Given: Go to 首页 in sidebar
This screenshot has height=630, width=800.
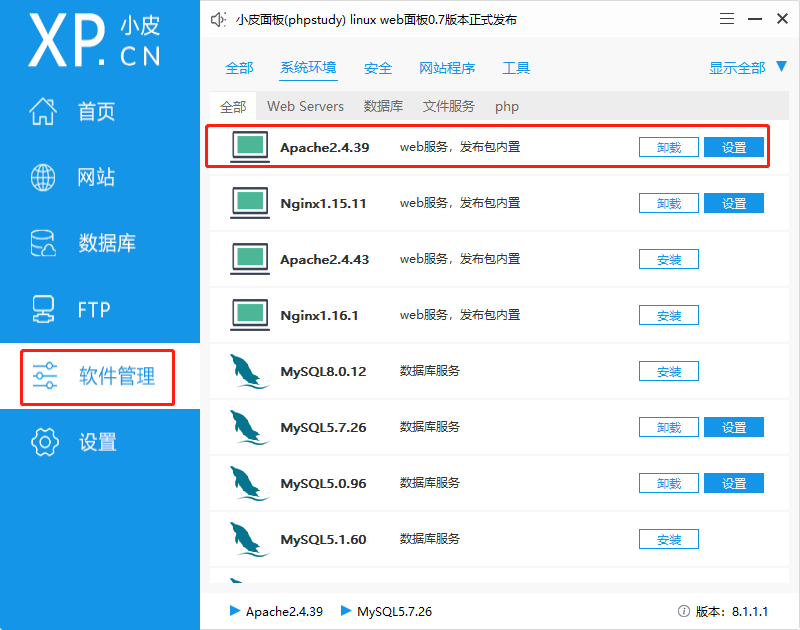Looking at the screenshot, I should pos(96,111).
